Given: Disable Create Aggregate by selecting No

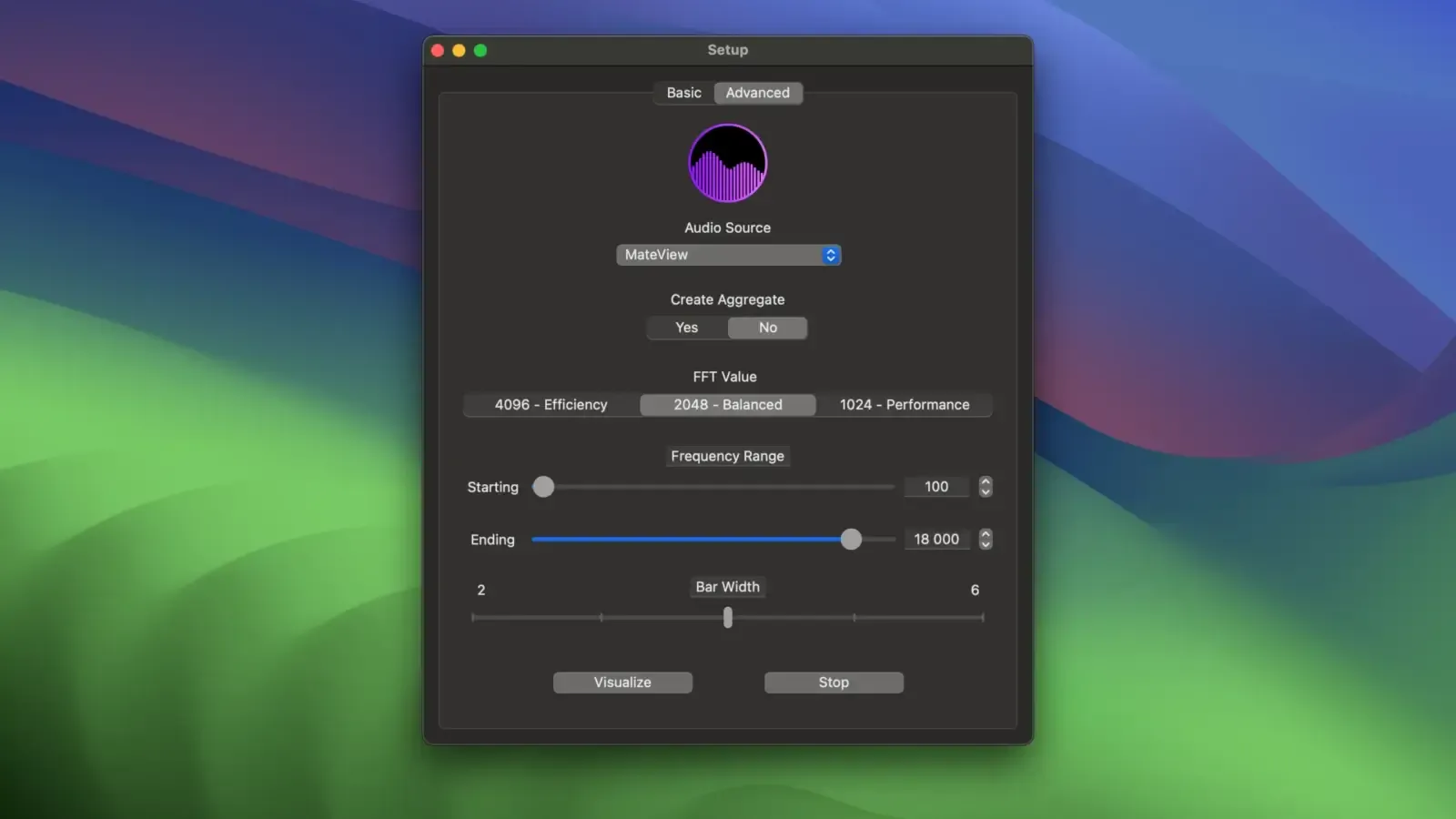Looking at the screenshot, I should coord(768,328).
